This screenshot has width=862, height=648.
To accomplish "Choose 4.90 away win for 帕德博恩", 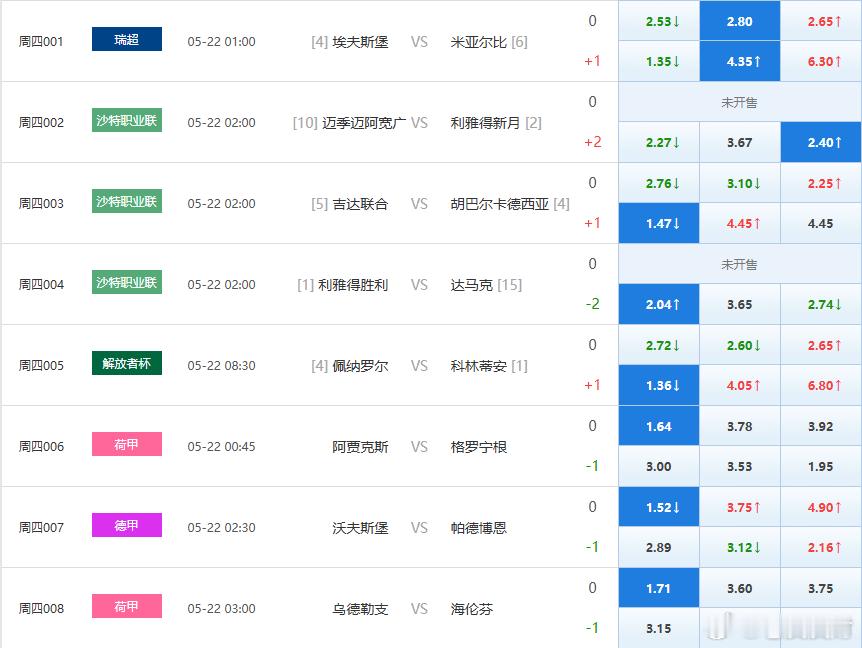I will 821,507.
